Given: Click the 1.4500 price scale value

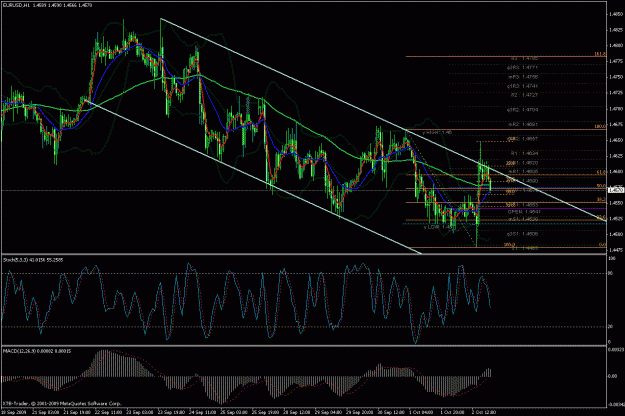Looking at the screenshot, I should coord(616,234).
